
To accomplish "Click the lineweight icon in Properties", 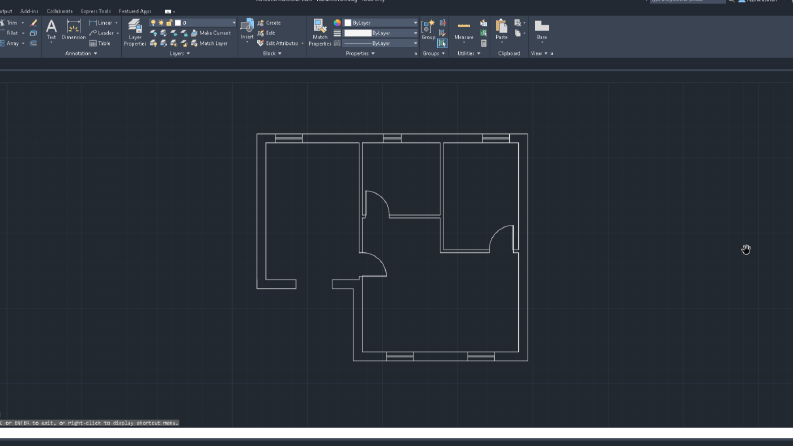I will pos(337,33).
